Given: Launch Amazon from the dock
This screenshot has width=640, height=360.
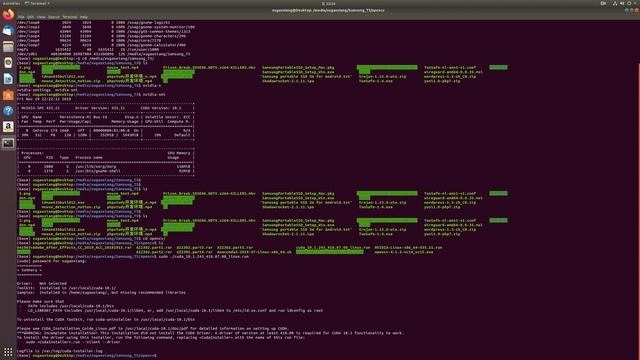Looking at the screenshot, I should pyautogui.click(x=8, y=127).
